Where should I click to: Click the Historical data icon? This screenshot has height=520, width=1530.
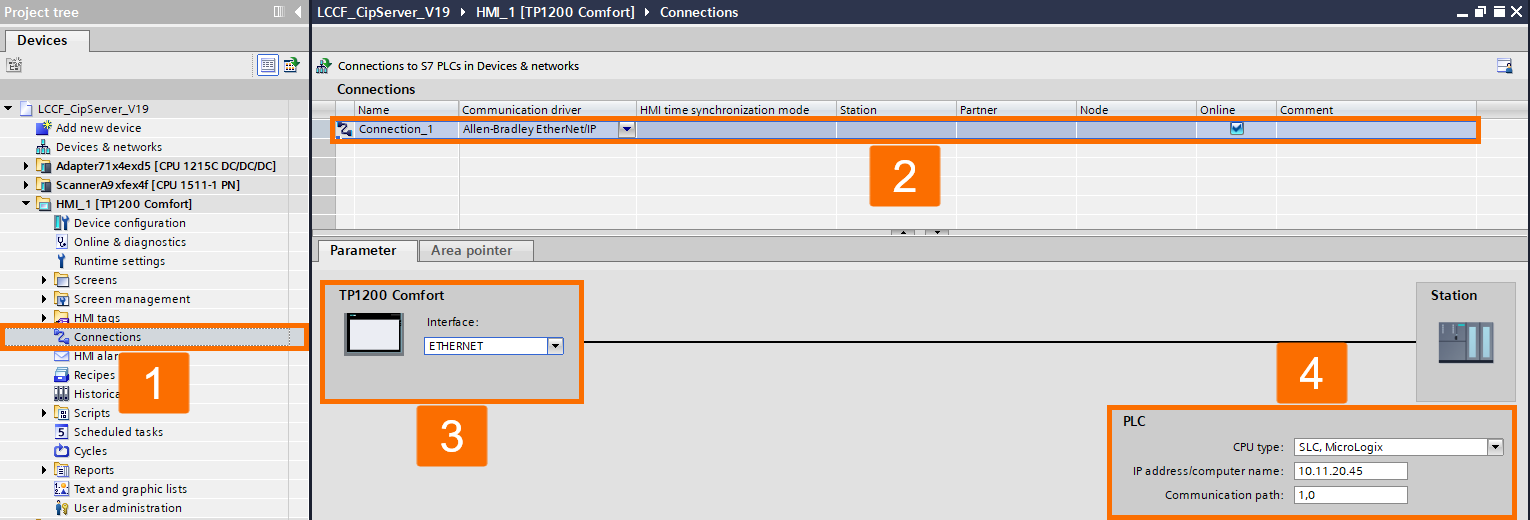pos(62,394)
